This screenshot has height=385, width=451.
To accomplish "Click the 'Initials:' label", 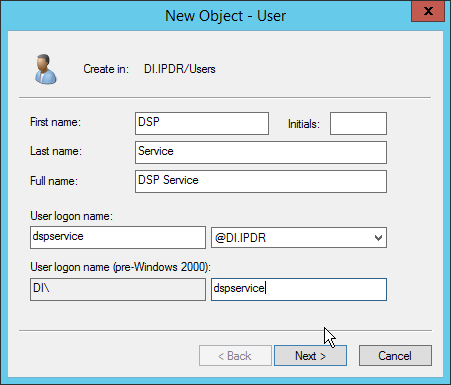I will click(x=304, y=124).
